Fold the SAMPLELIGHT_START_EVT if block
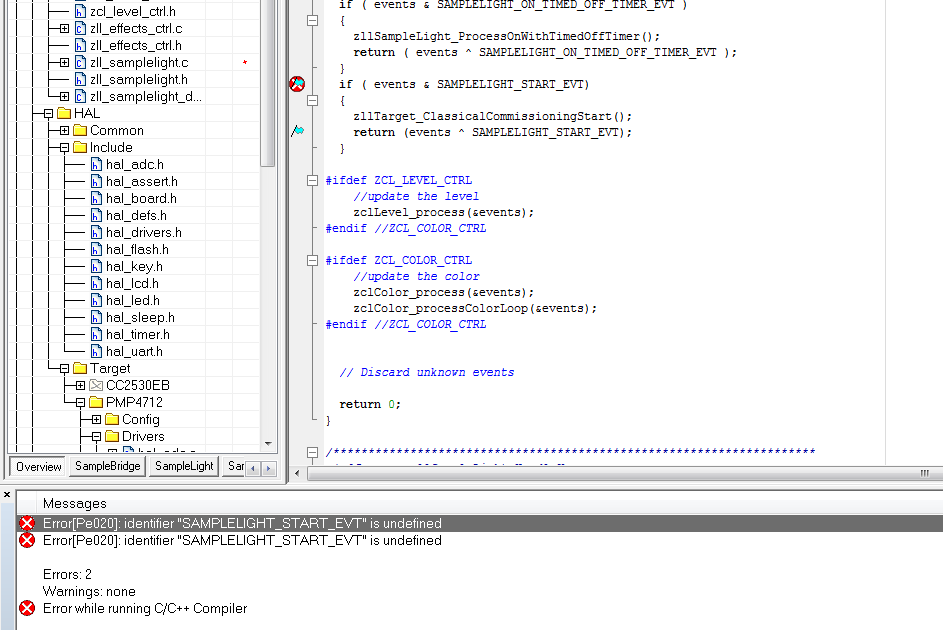 tap(312, 100)
